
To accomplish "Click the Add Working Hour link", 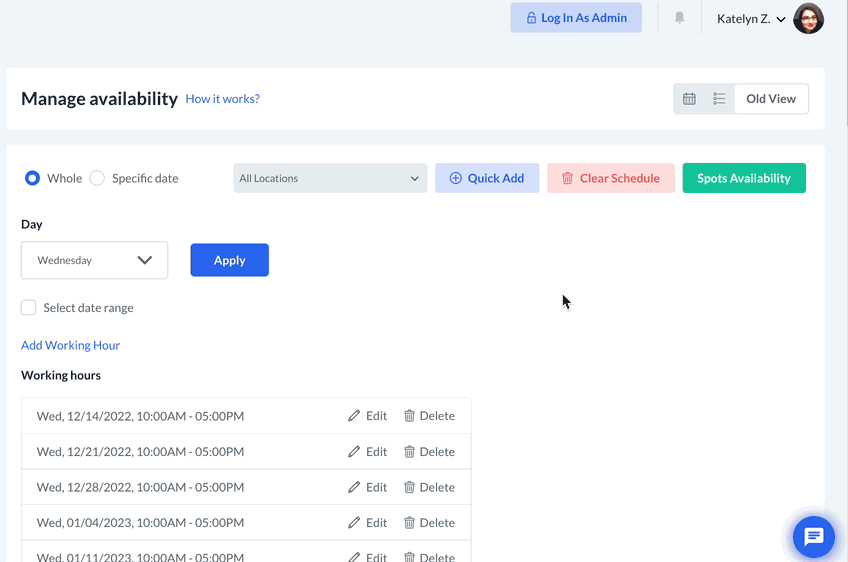I will coord(70,345).
